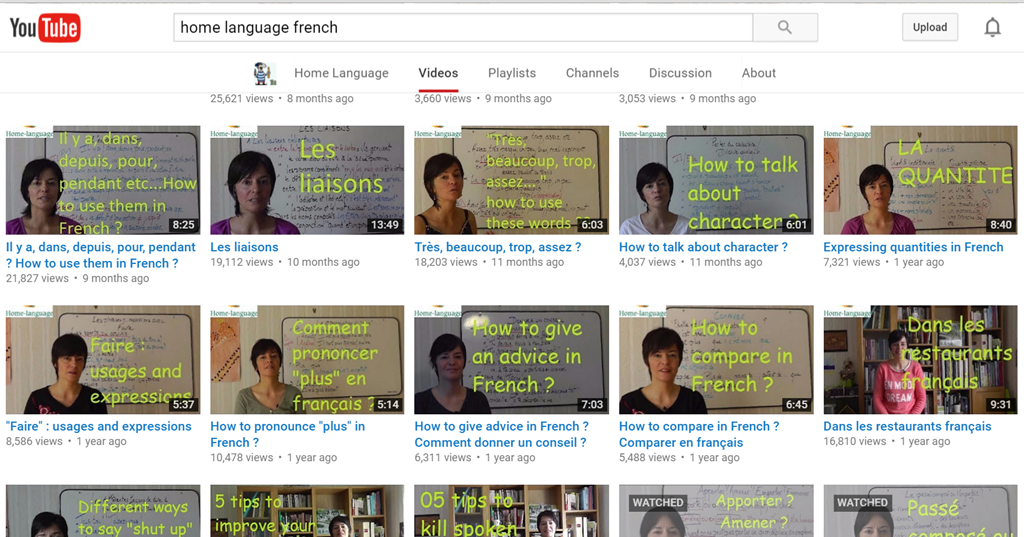Click the '10,478 views' text
The width and height of the screenshot is (1024, 537).
pyautogui.click(x=242, y=457)
